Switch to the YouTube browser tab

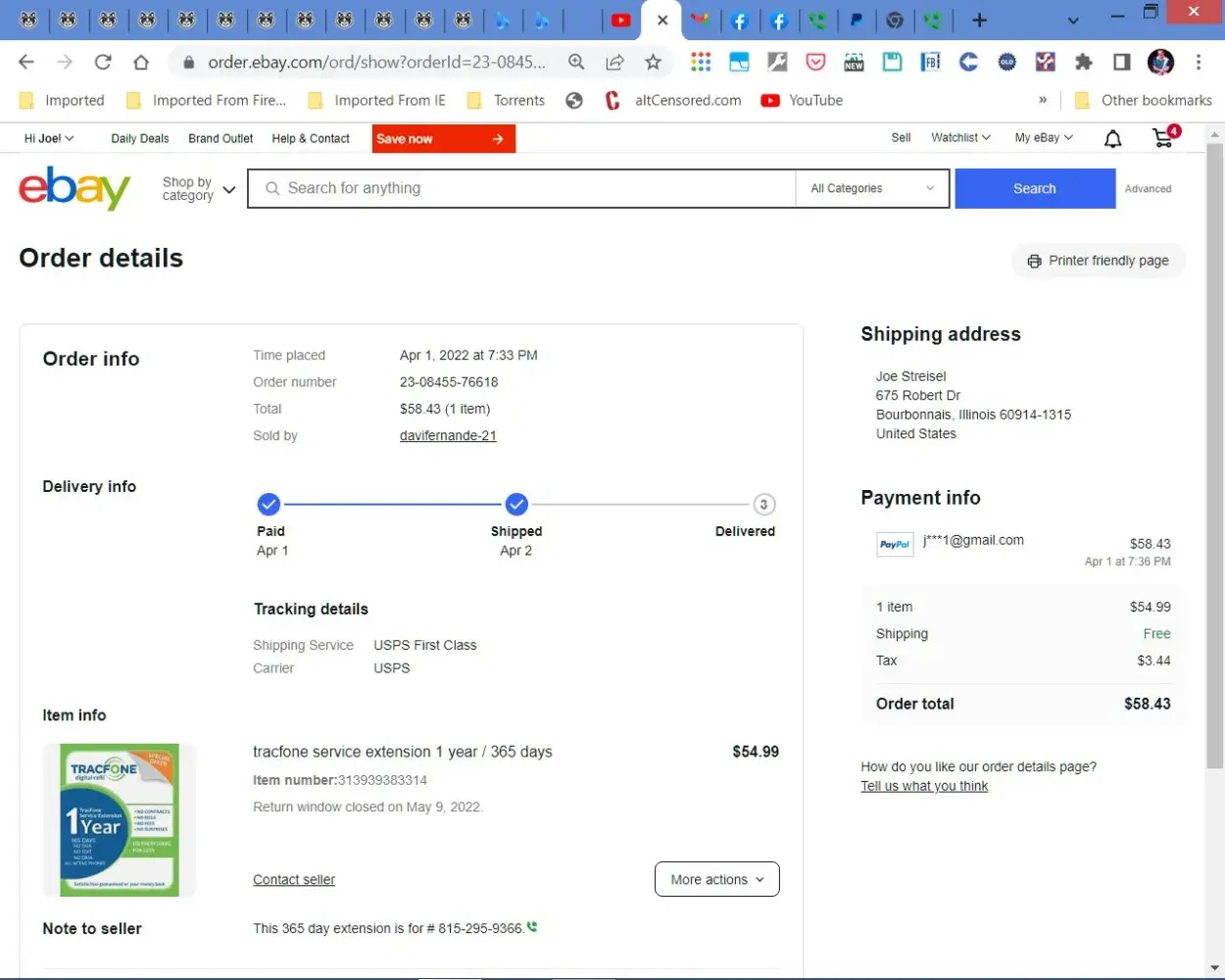point(620,20)
